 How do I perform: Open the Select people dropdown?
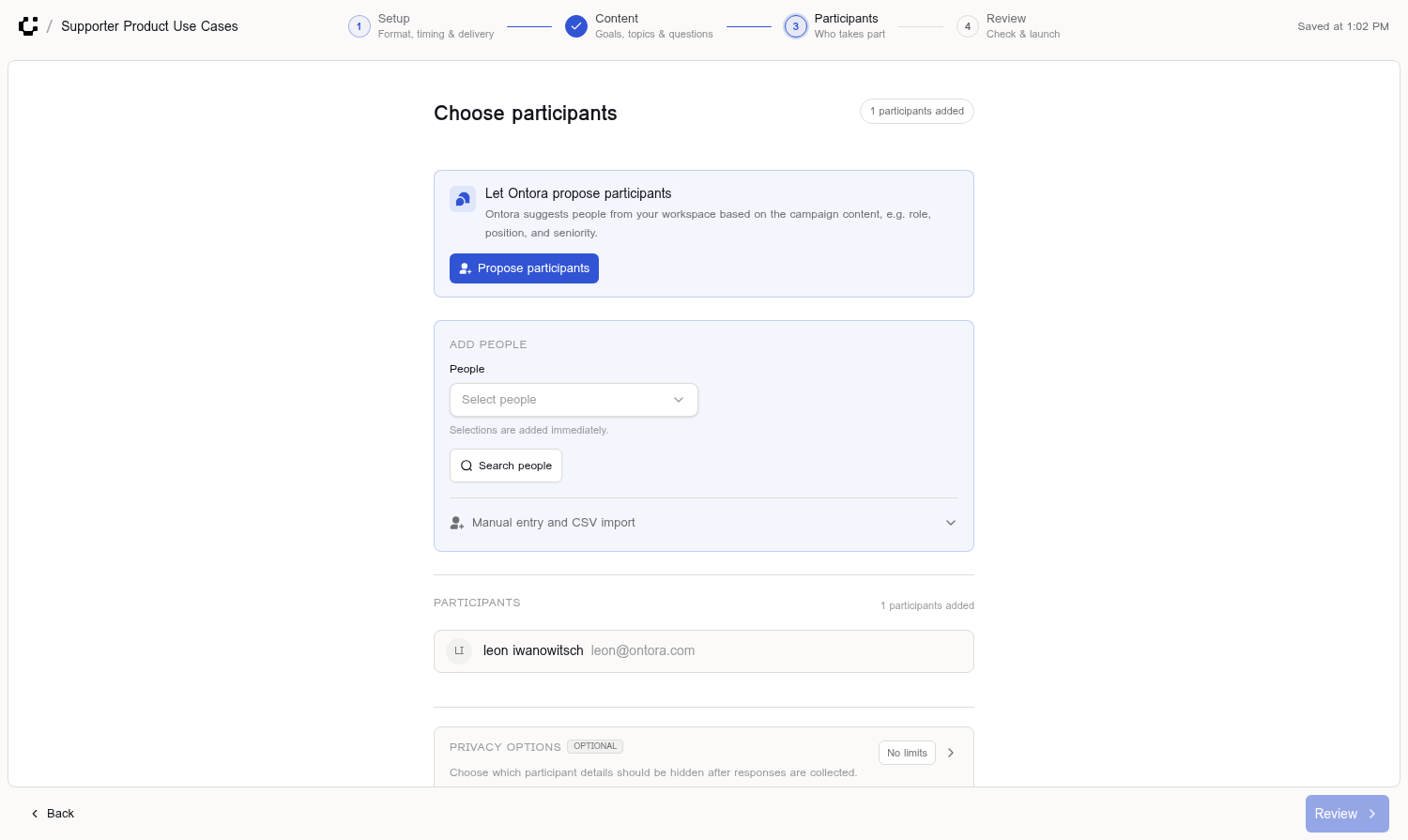pyautogui.click(x=574, y=400)
